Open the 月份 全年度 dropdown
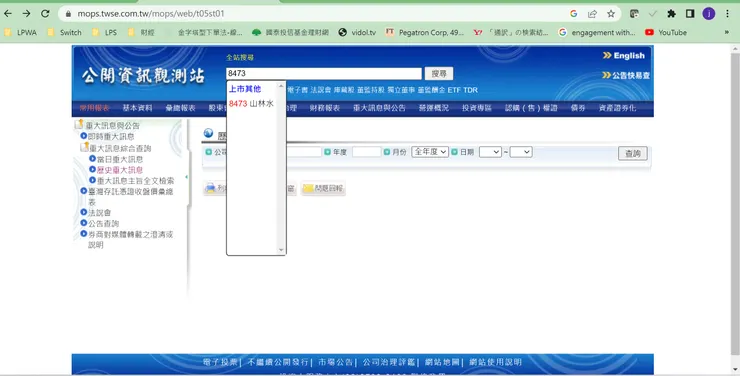 tap(430, 152)
